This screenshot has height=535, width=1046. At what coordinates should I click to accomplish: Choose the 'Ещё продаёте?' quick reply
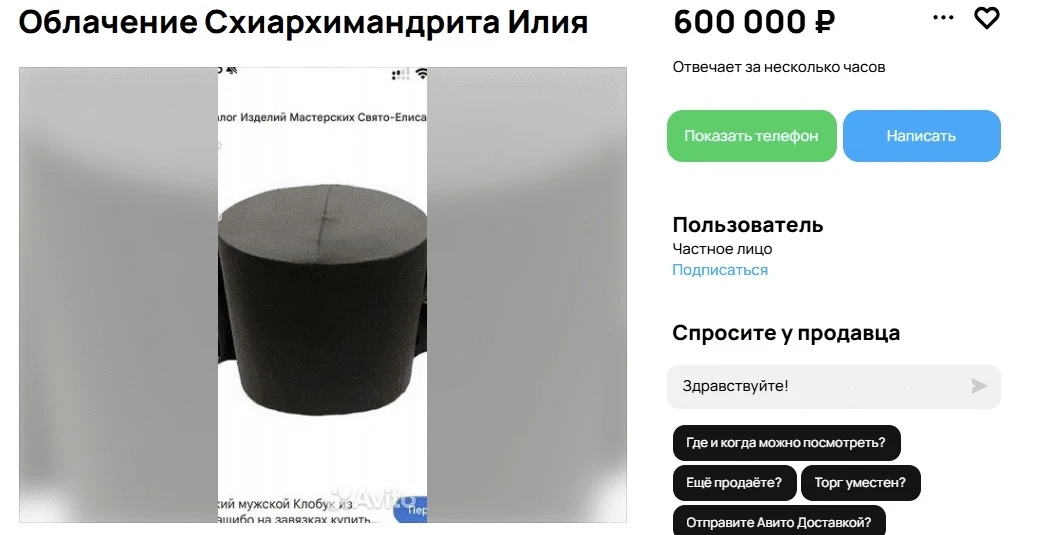(x=734, y=483)
